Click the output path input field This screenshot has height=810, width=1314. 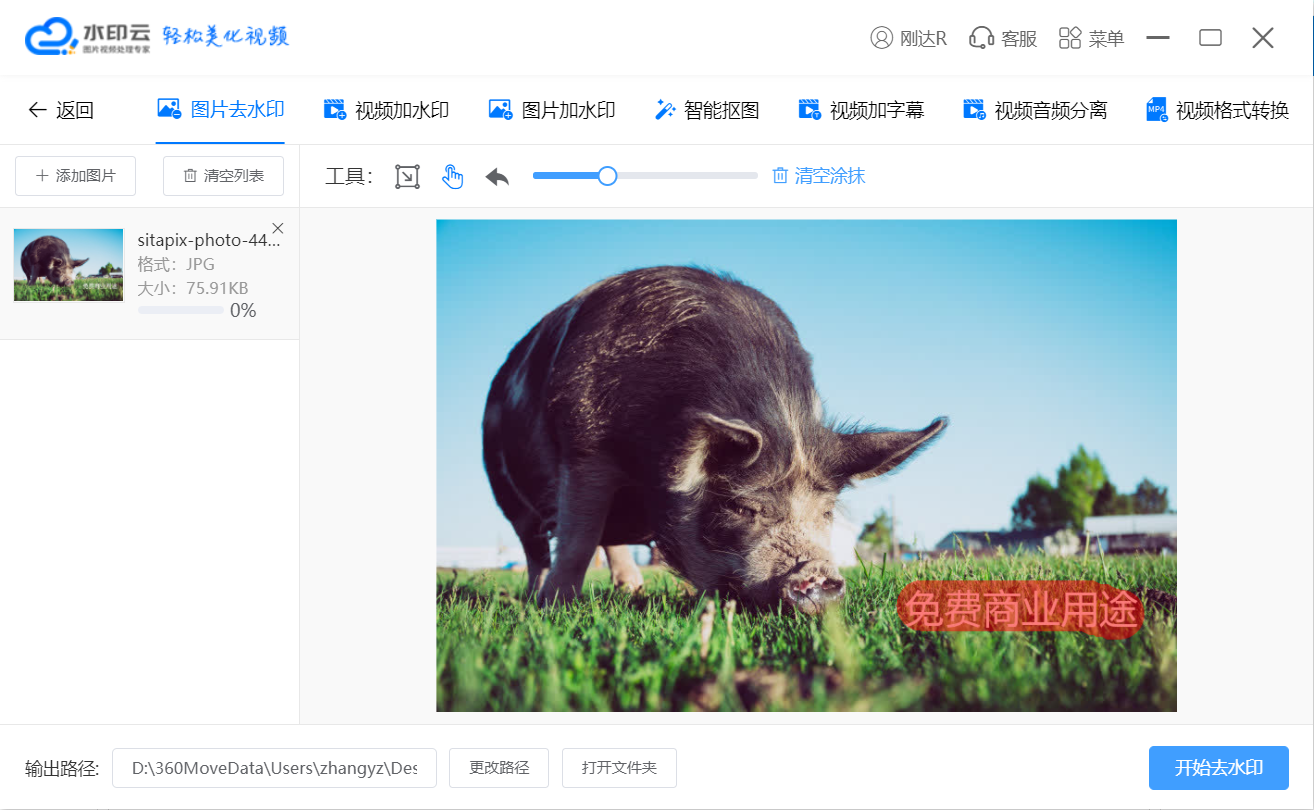(274, 768)
